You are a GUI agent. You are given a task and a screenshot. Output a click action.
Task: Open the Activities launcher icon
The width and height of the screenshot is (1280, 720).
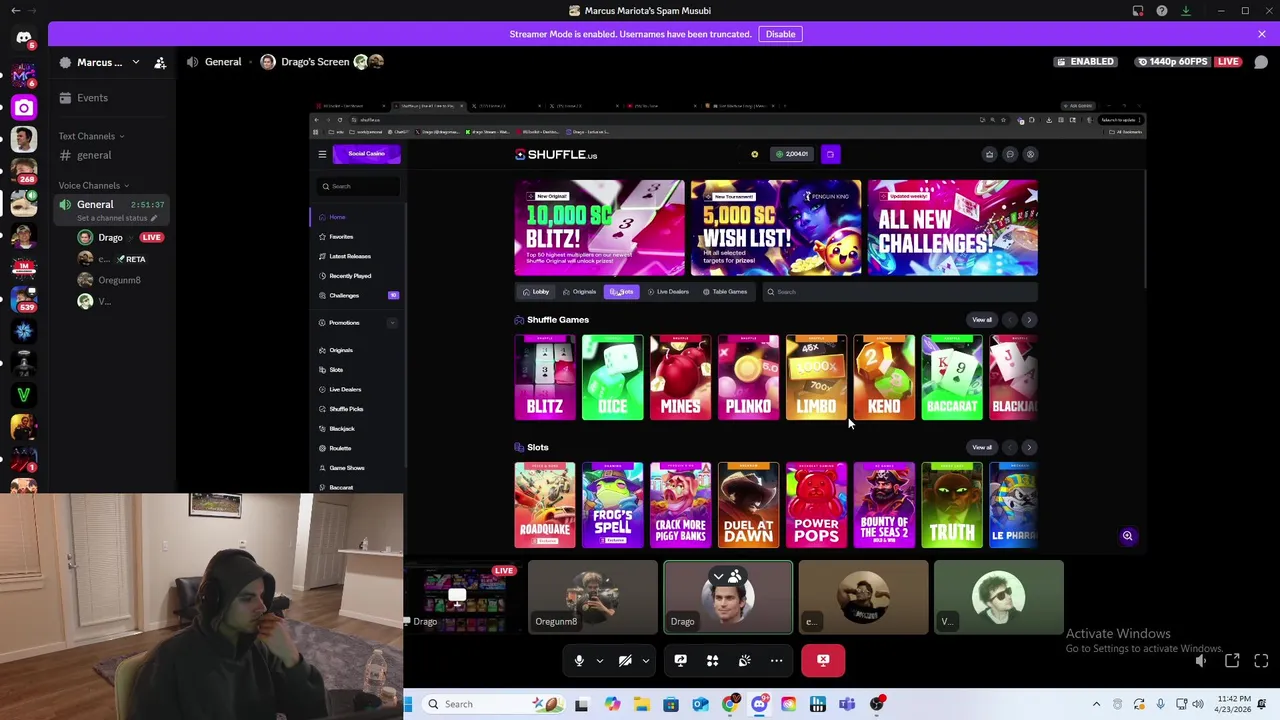712,660
